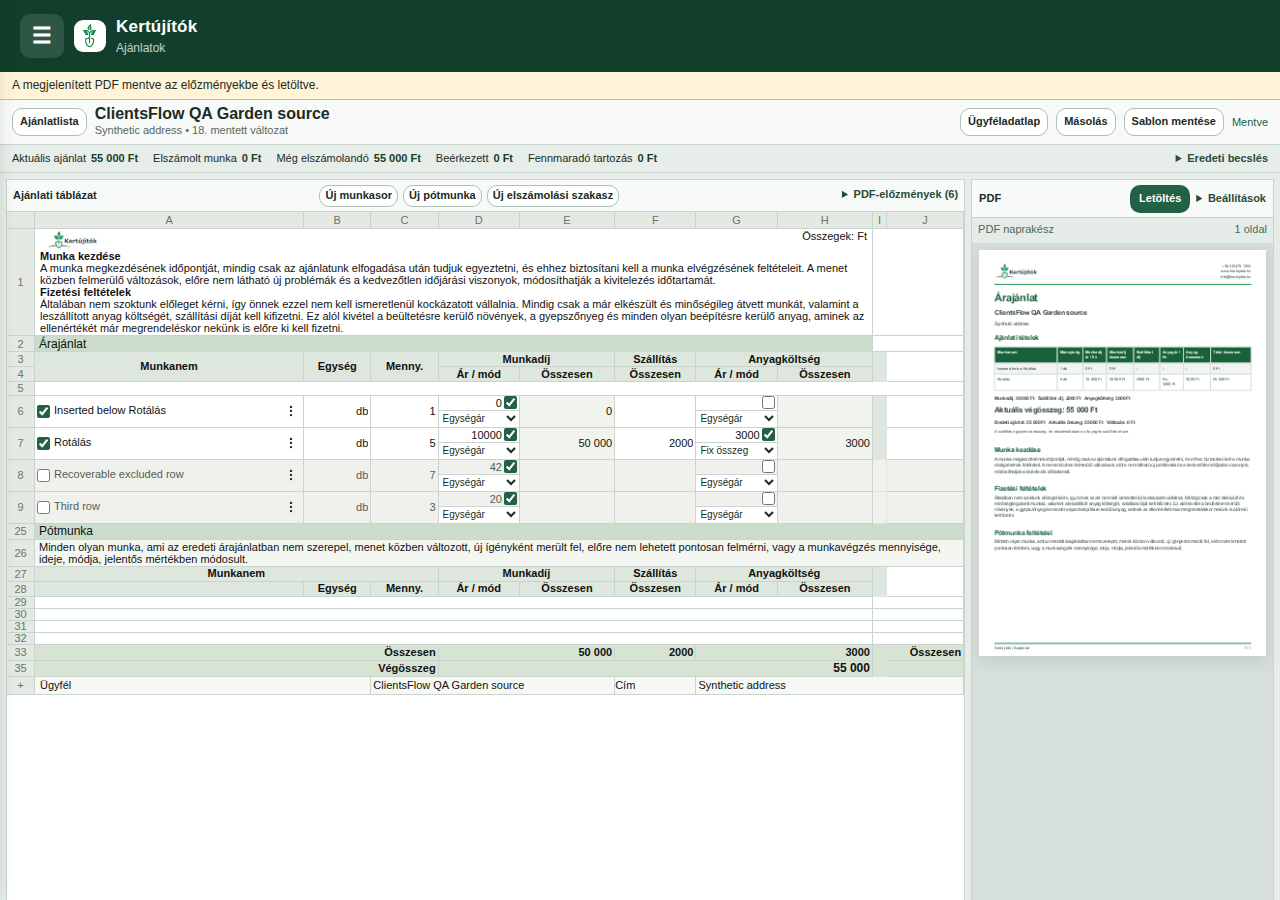Open Recoverable excluded row material Egységár dropdown

pyautogui.click(x=737, y=483)
